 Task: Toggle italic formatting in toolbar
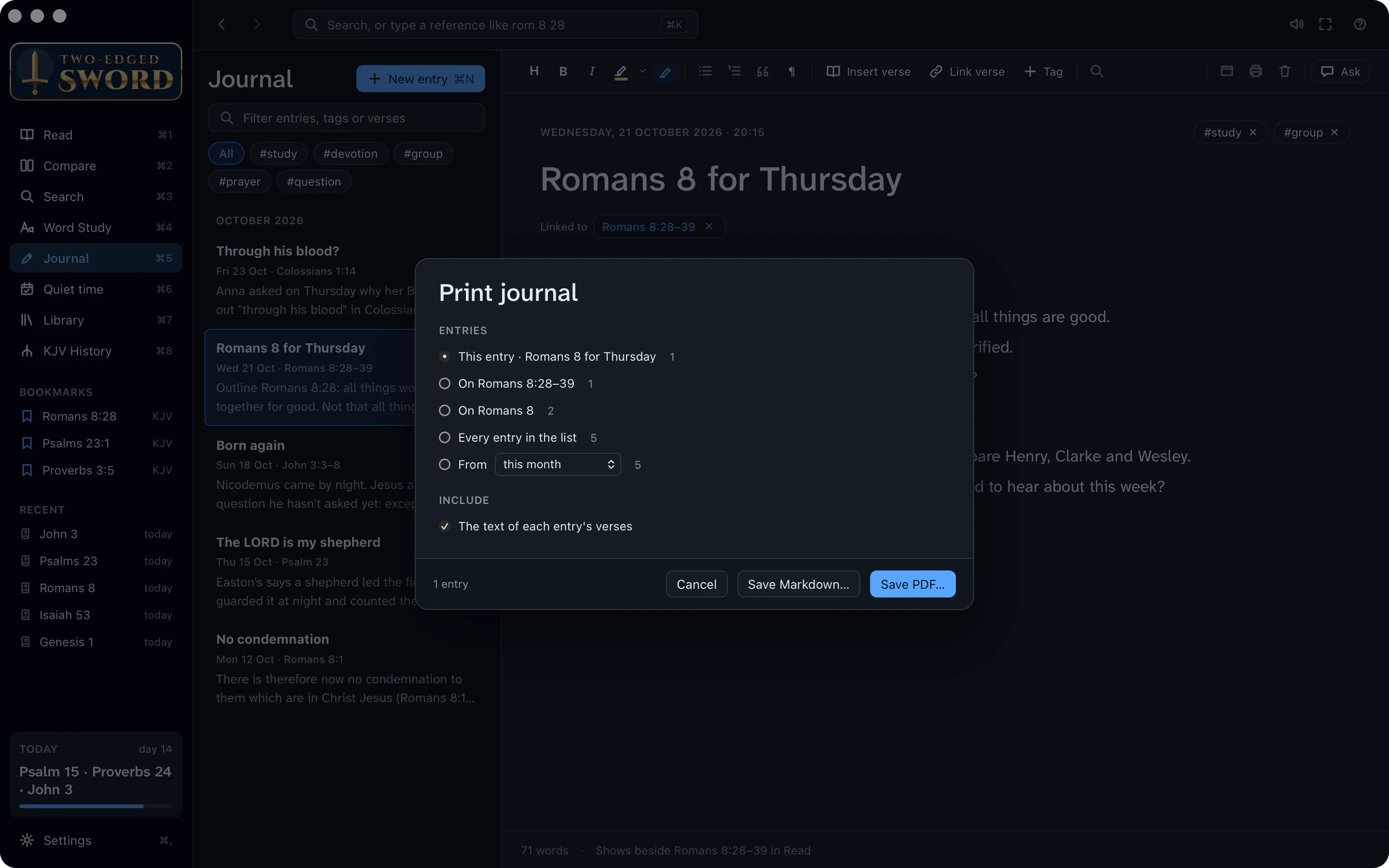592,71
